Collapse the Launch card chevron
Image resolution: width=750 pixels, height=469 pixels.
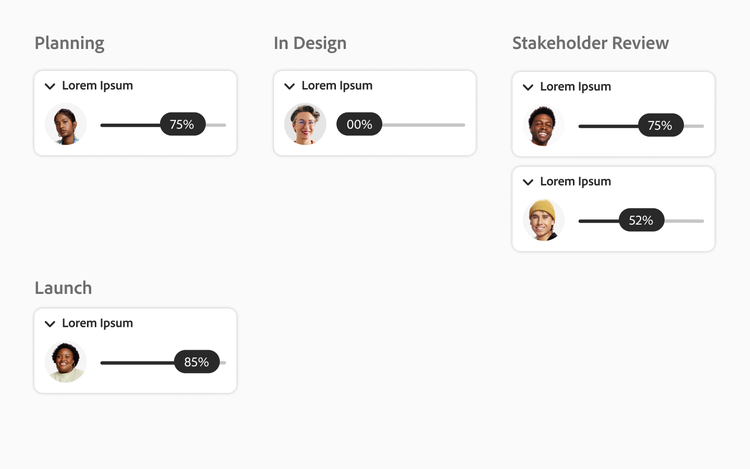pos(50,324)
